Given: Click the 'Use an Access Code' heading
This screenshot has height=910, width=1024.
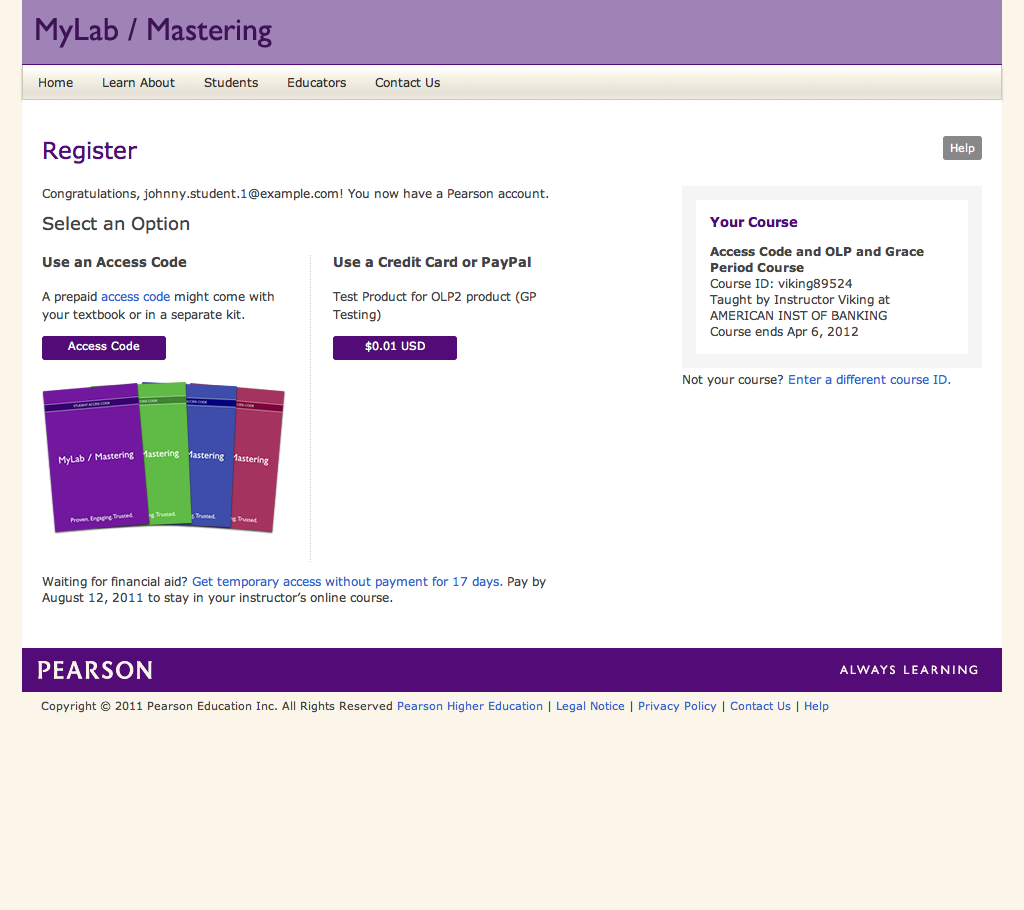Looking at the screenshot, I should pyautogui.click(x=114, y=263).
